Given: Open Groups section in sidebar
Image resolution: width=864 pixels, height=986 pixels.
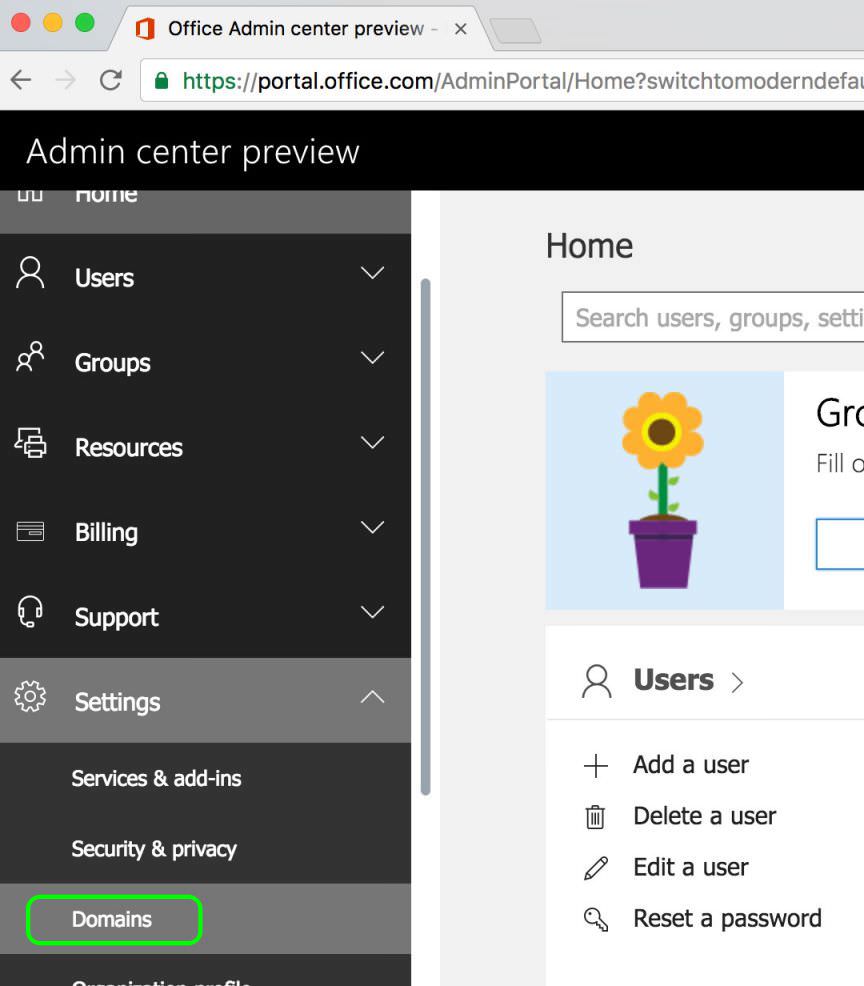Looking at the screenshot, I should click(x=205, y=361).
